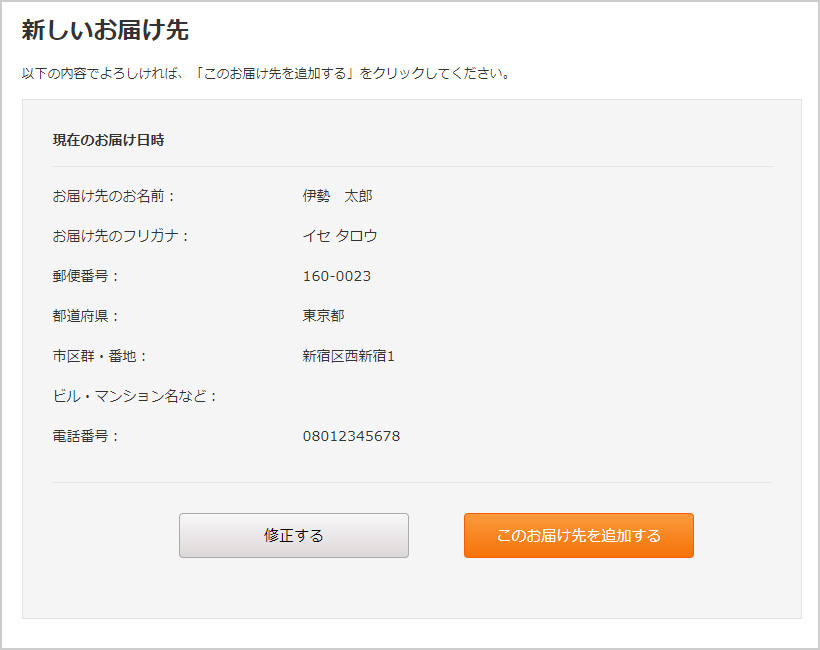Click the furigana value イセ タロウ
Viewport: 820px width, 650px height.
(339, 236)
